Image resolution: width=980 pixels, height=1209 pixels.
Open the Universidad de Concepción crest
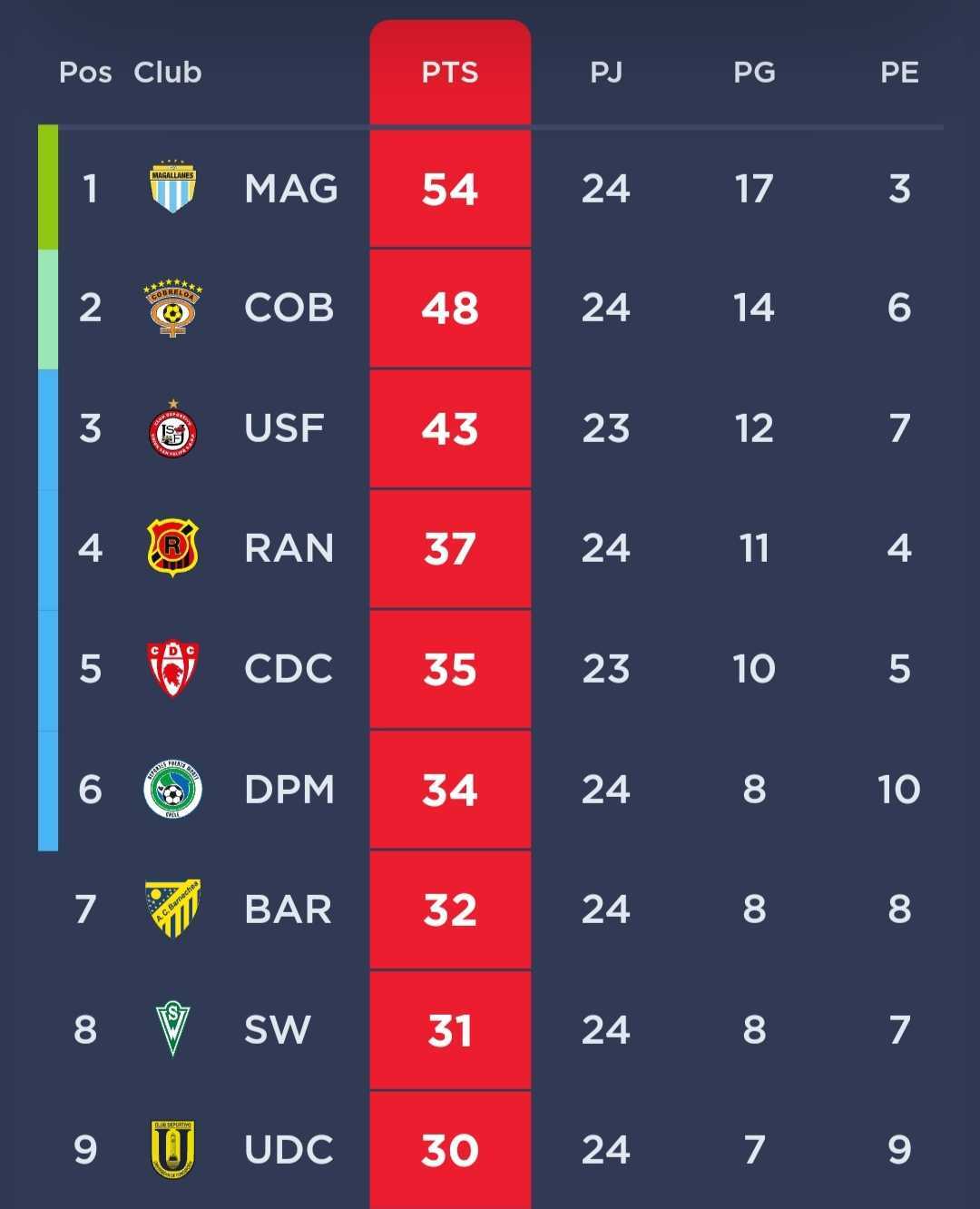click(174, 1148)
